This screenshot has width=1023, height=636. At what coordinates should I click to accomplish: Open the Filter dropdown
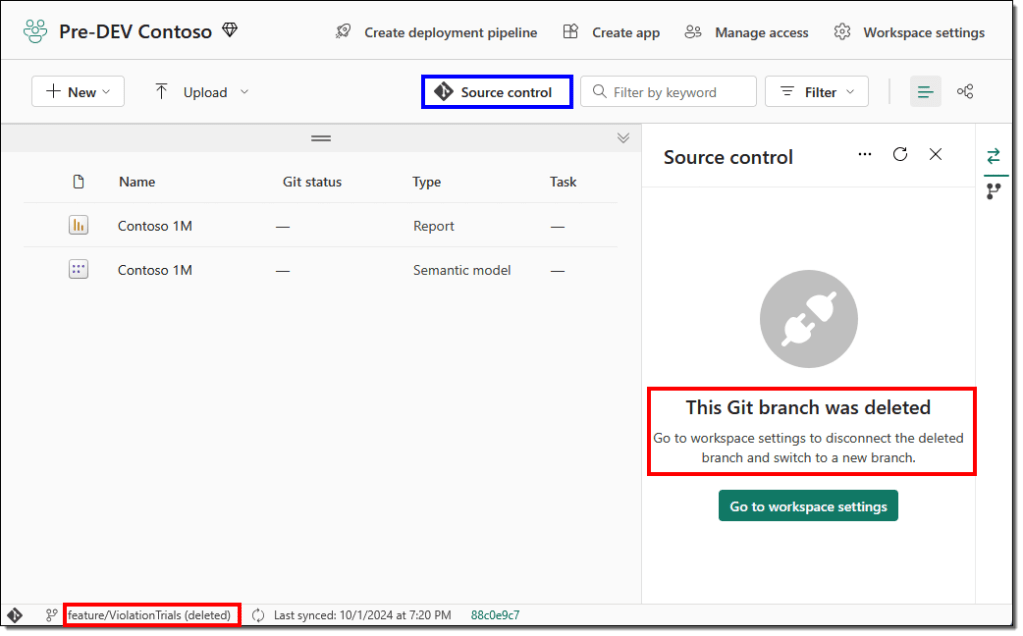816,92
